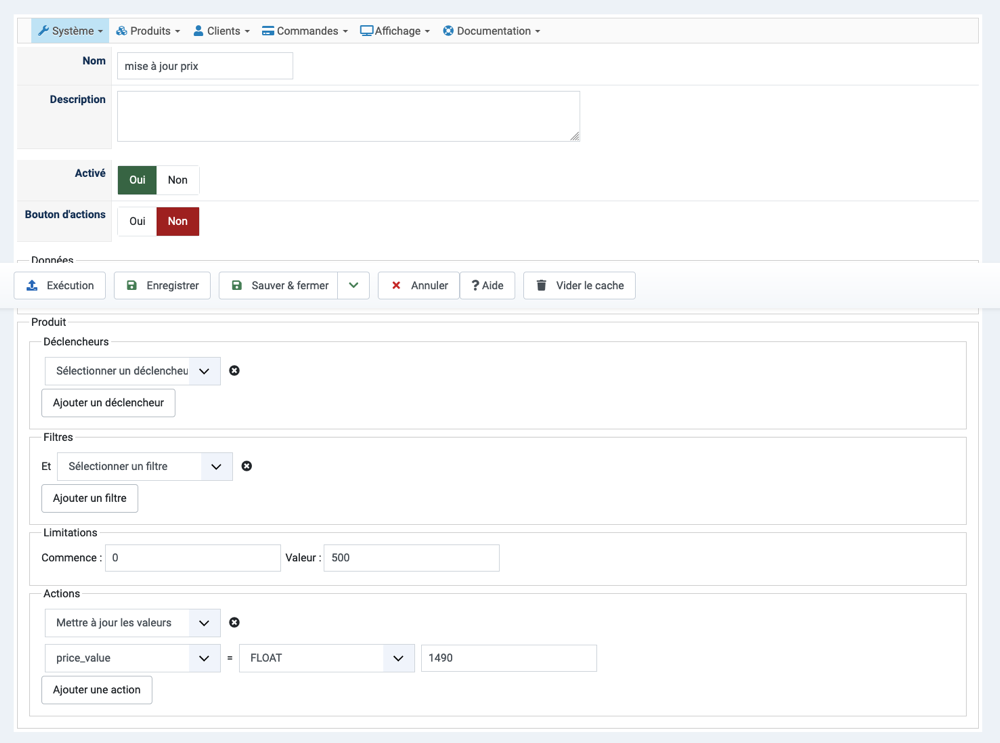Screen dimensions: 1000x743
Task: Open the Mettre à jour les valeurs dropdown
Action: (x=133, y=623)
